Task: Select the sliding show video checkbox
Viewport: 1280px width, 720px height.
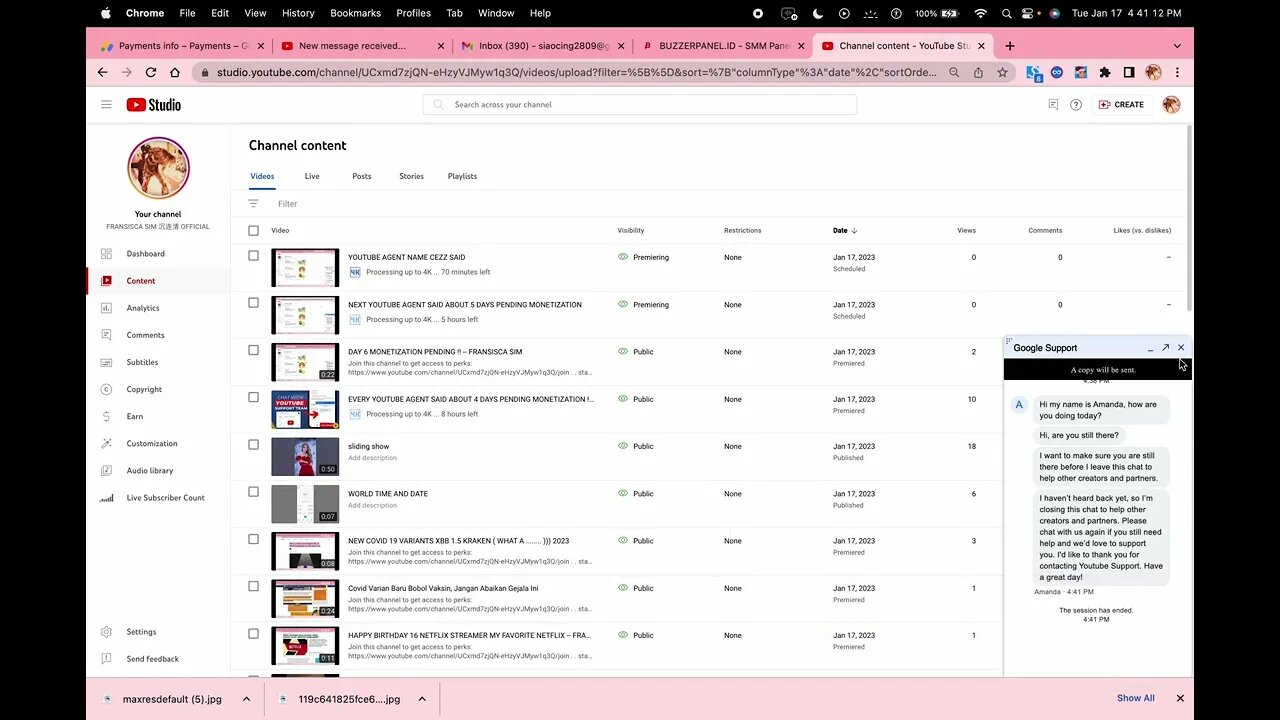Action: pyautogui.click(x=253, y=445)
